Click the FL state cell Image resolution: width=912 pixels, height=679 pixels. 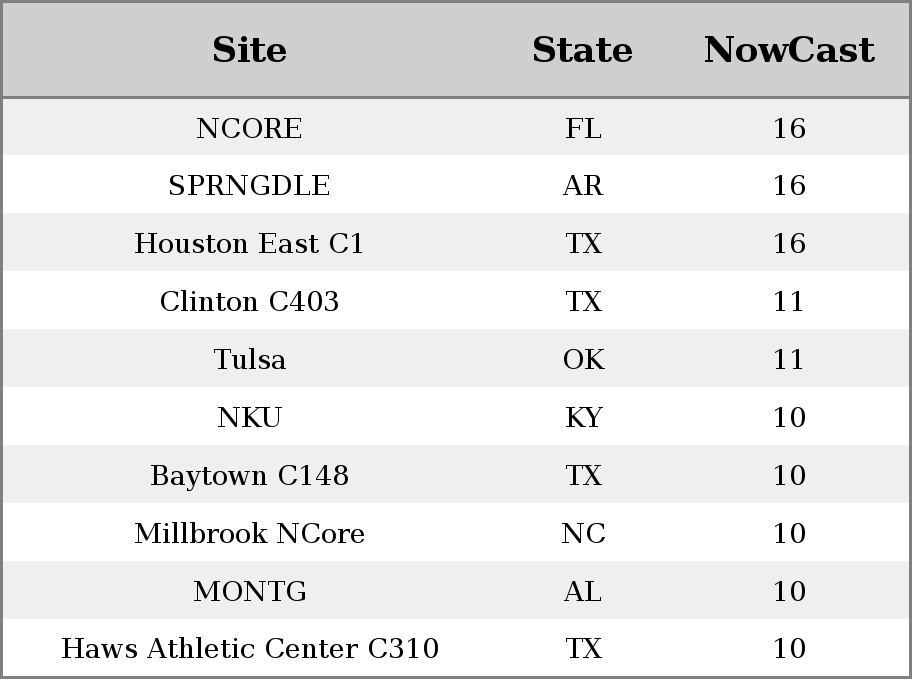(x=583, y=129)
